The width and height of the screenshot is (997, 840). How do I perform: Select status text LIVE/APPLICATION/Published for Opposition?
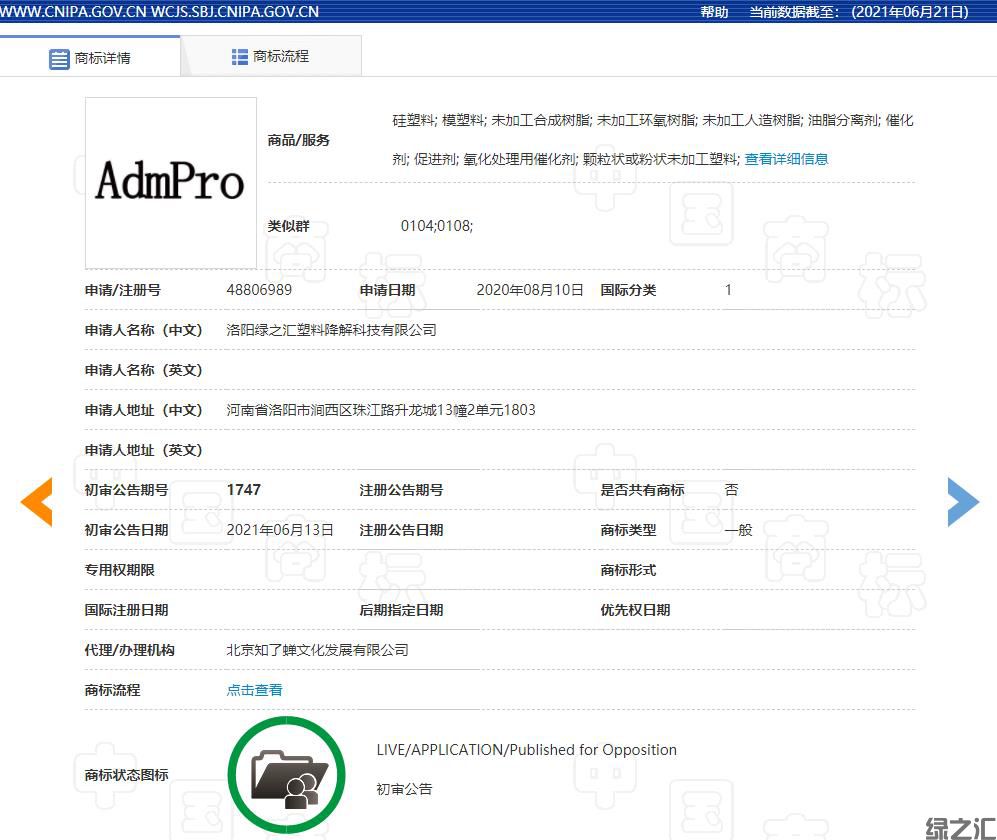pyautogui.click(x=526, y=750)
